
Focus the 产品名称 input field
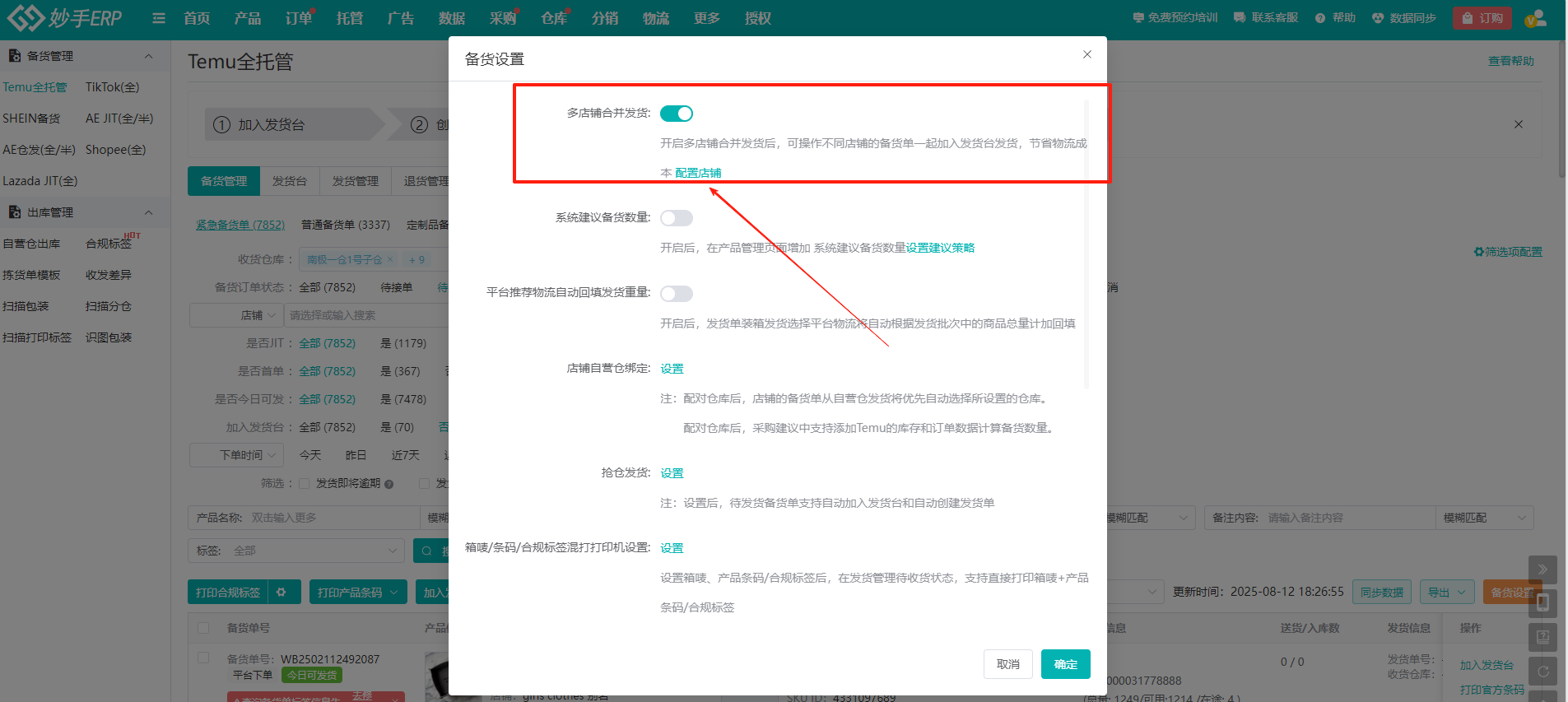pyautogui.click(x=333, y=518)
